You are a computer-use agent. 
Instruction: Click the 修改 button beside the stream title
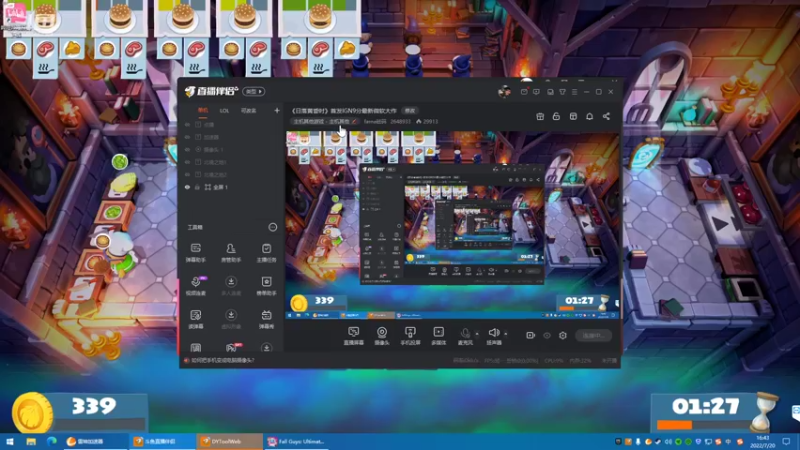[x=410, y=110]
